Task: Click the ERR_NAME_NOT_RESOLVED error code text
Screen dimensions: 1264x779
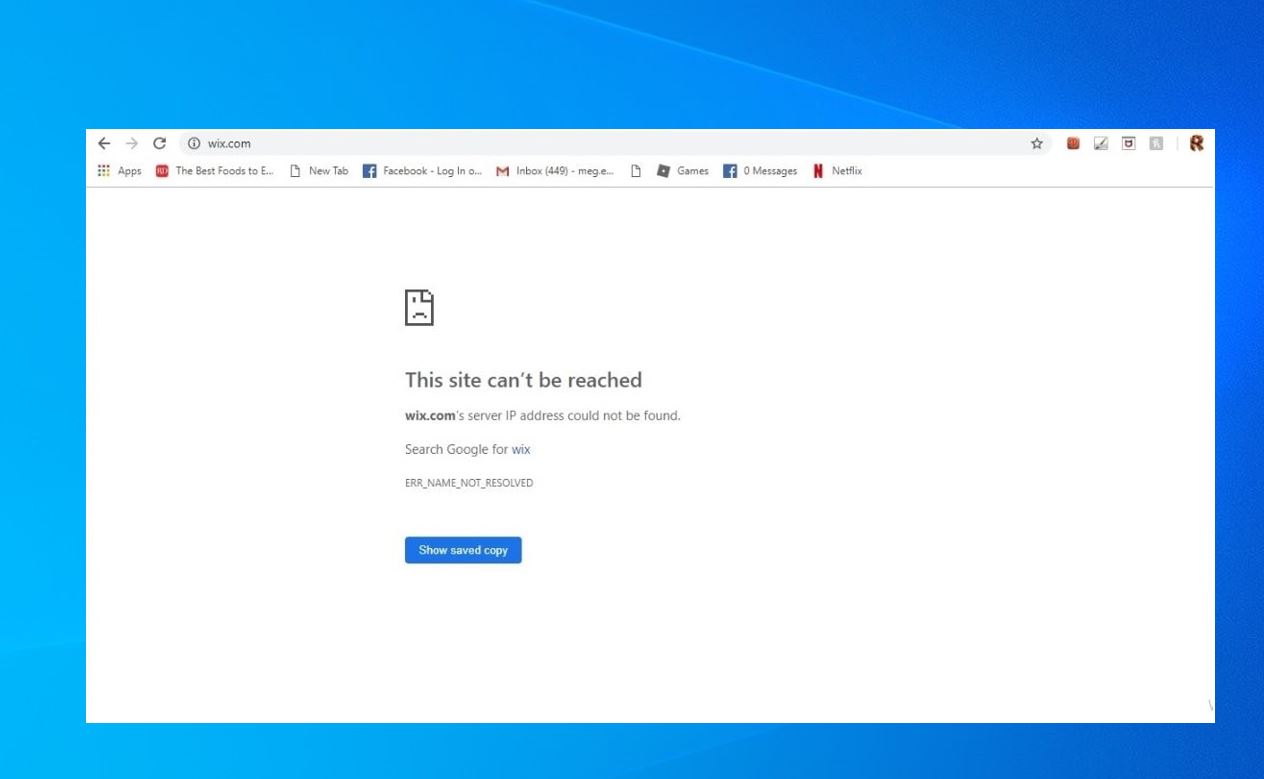Action: [x=469, y=483]
